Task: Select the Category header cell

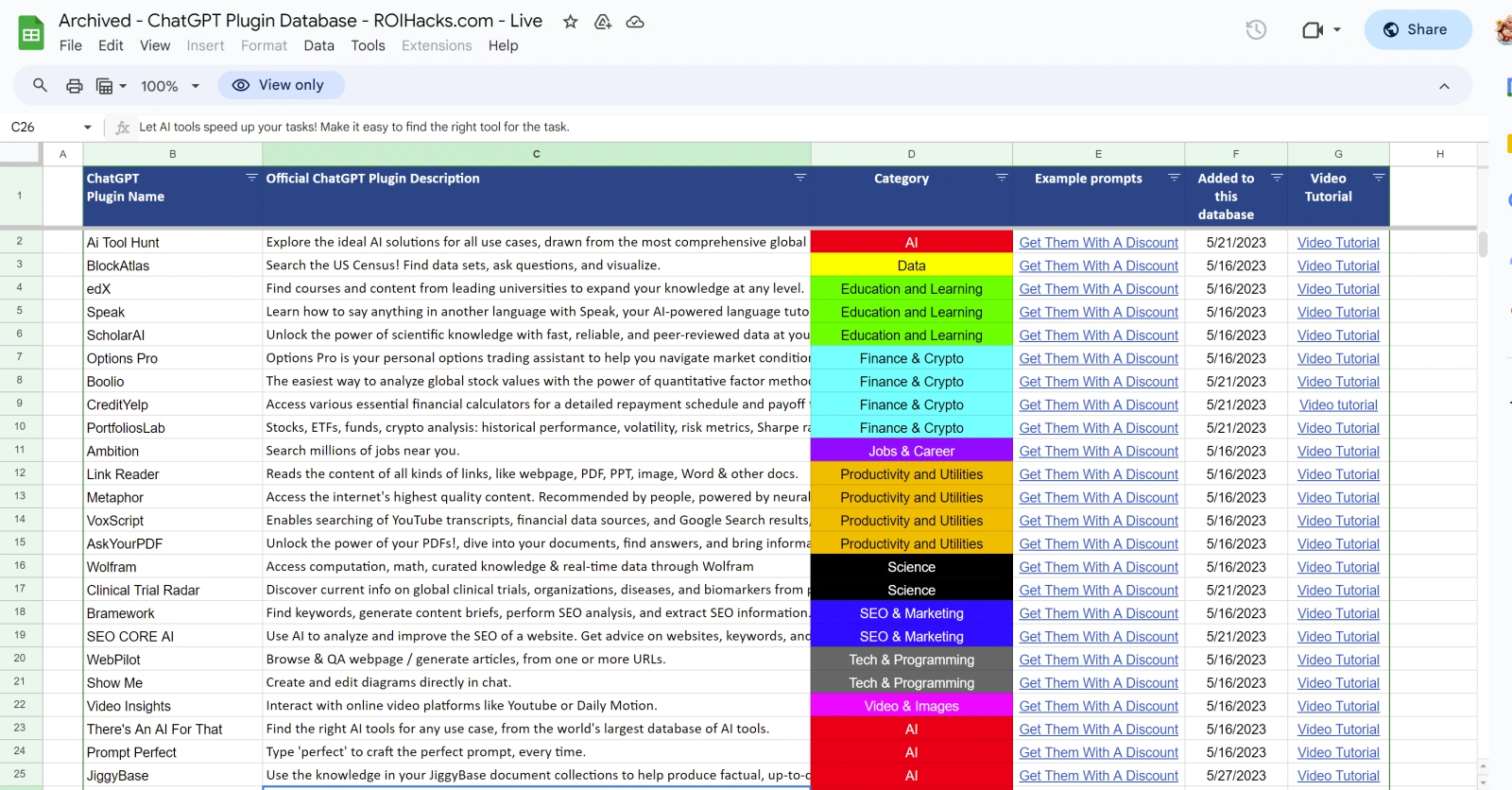Action: 911,196
